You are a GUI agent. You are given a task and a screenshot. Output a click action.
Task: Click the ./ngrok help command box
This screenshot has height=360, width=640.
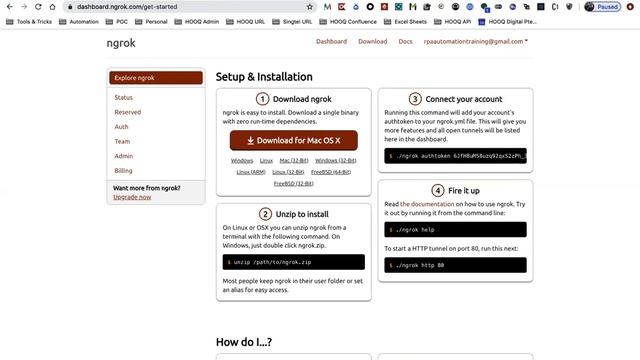(x=455, y=229)
